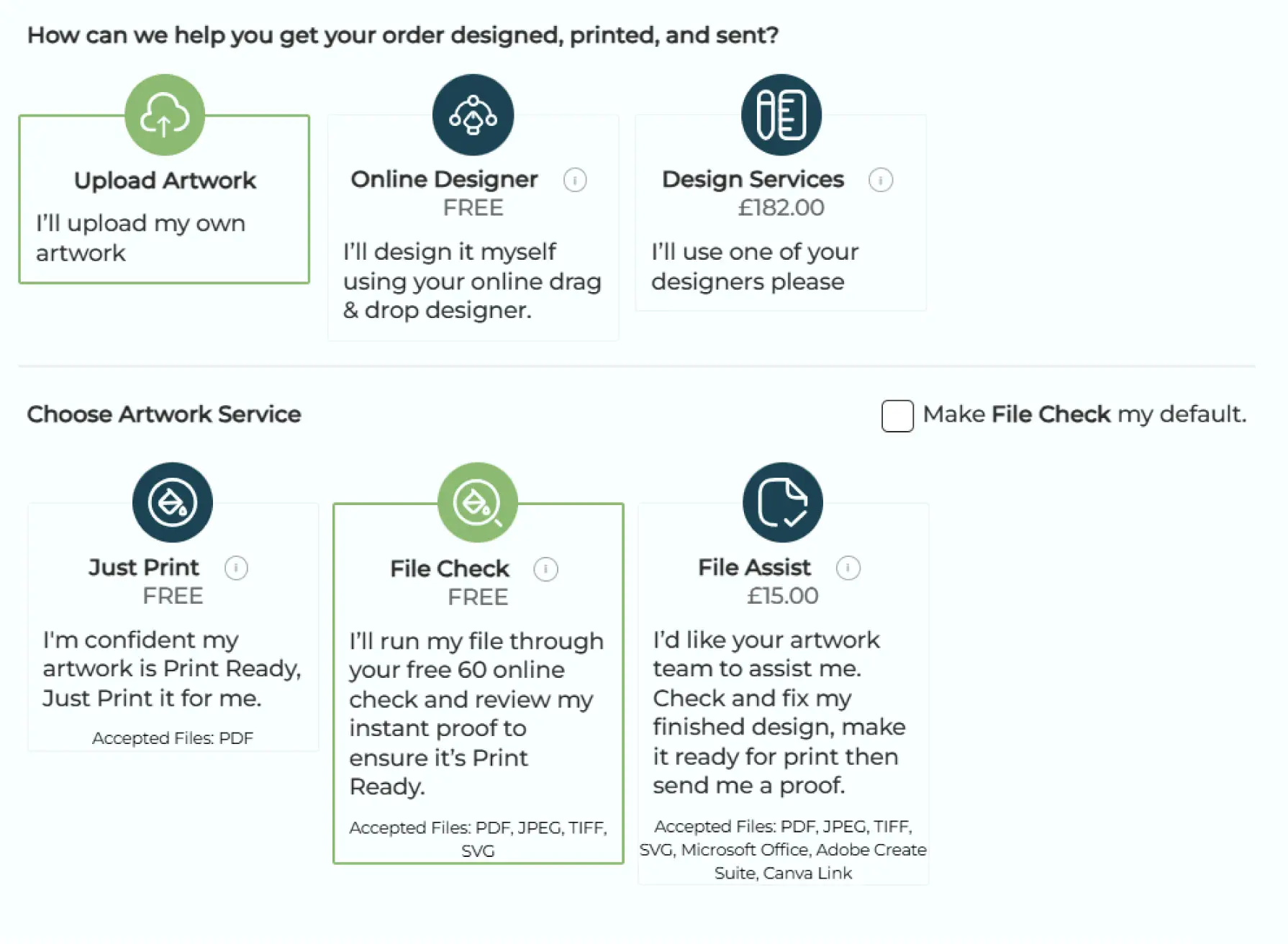Open the info icon beside Design Services
Viewport: 1288px width, 944px height.
881,180
